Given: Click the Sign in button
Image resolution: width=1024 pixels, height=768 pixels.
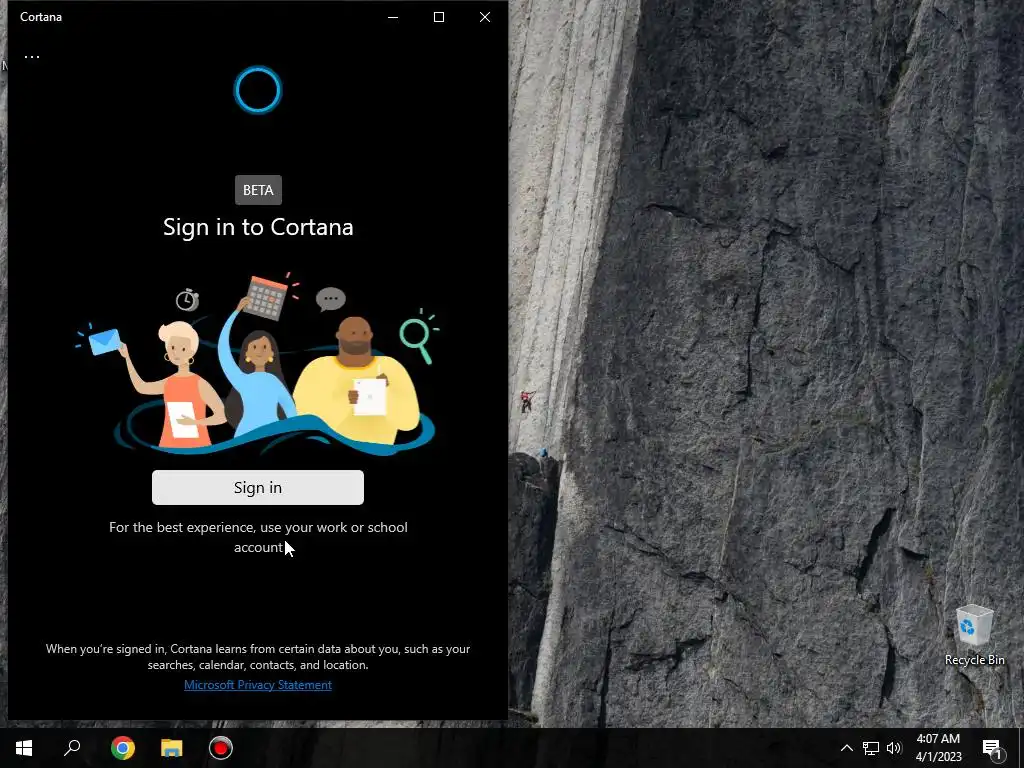Looking at the screenshot, I should click(x=258, y=487).
